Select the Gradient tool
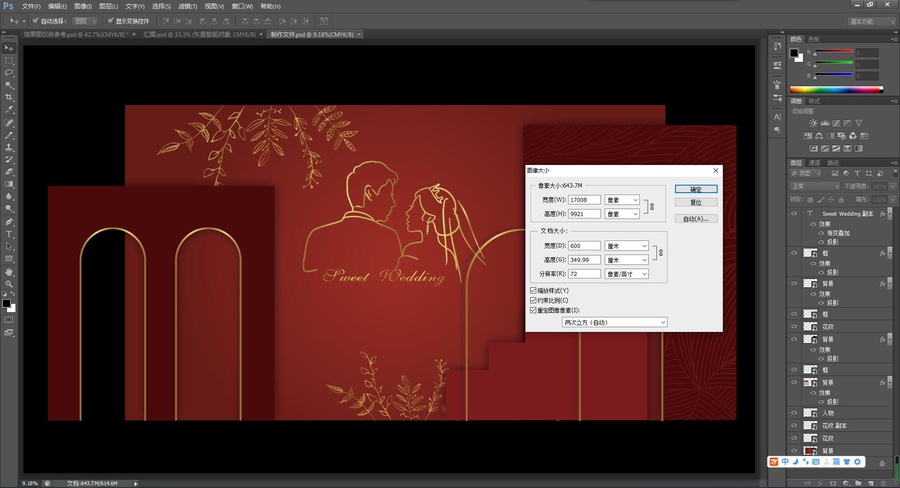900x488 pixels. 9,184
